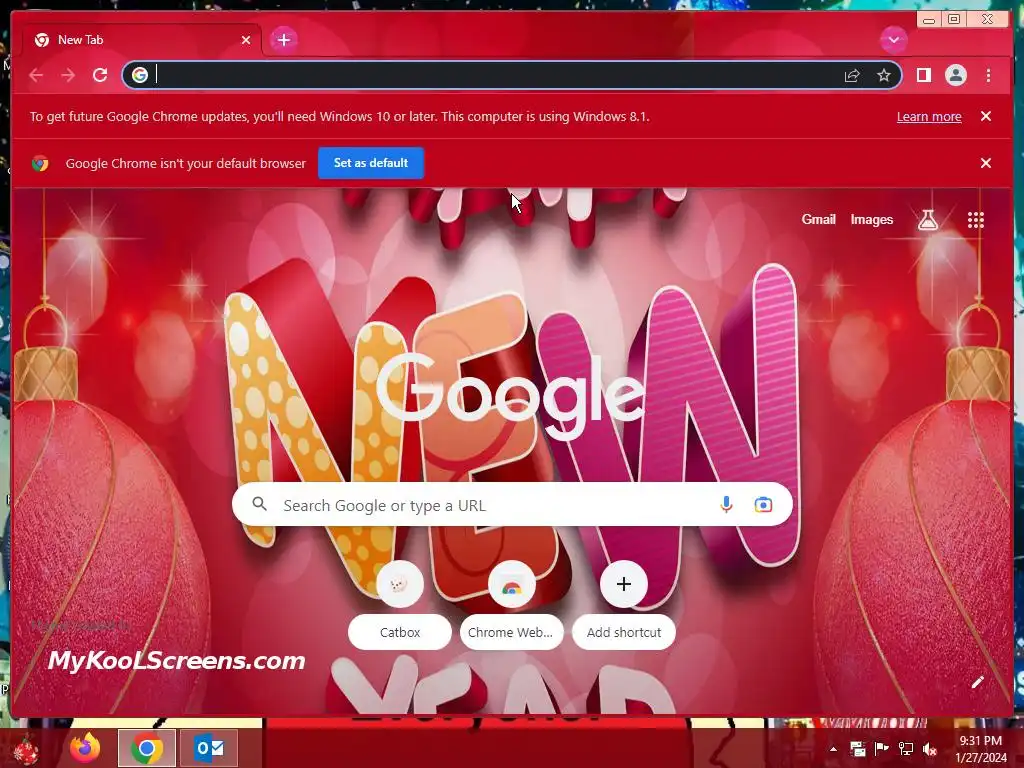The width and height of the screenshot is (1024, 768).
Task: Open Chrome's three-dot menu
Action: click(x=988, y=76)
